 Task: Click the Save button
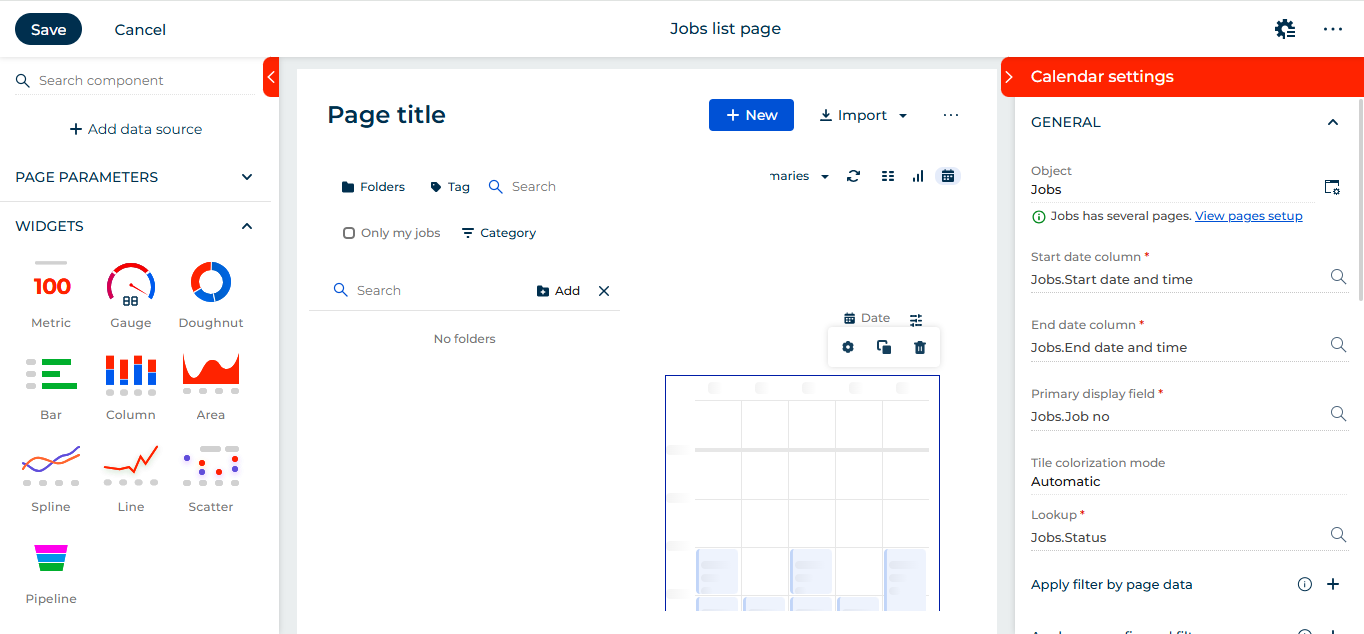tap(48, 29)
